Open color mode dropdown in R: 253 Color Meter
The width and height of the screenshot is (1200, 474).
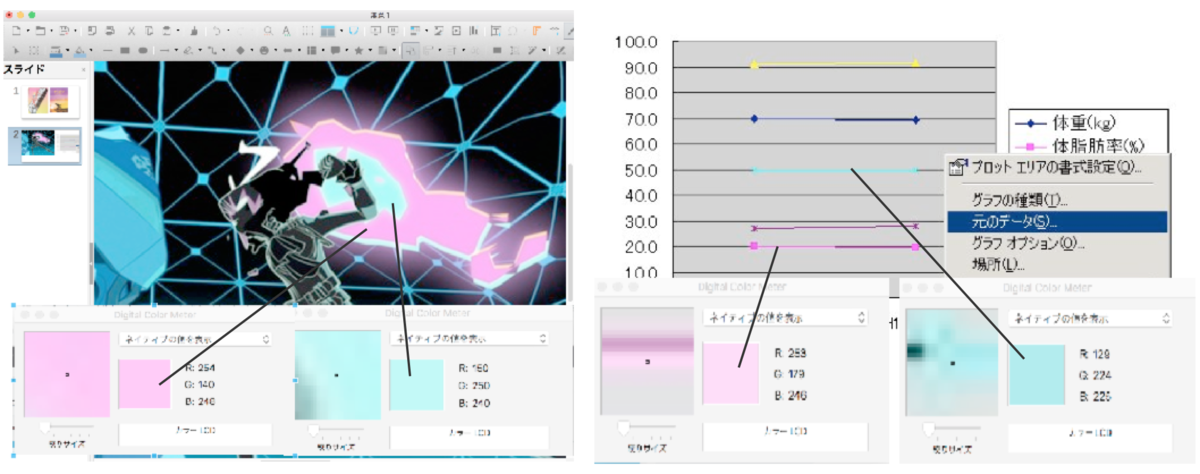tap(785, 316)
